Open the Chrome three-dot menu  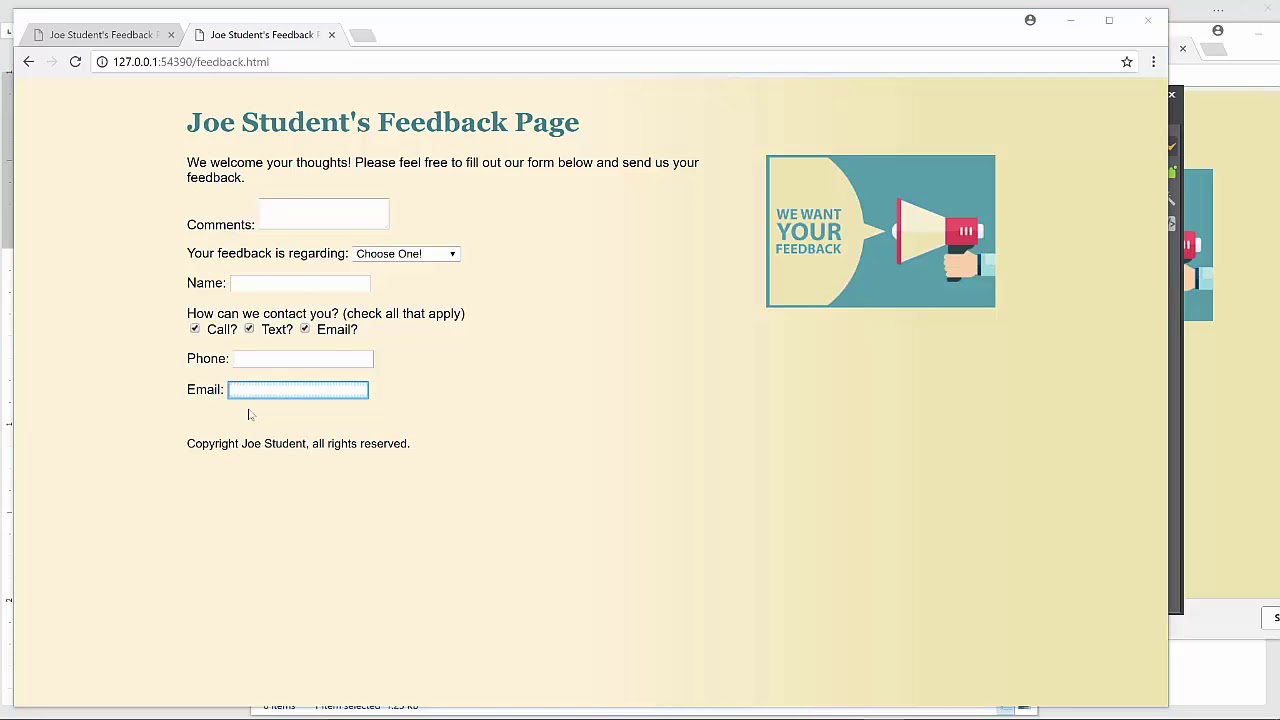click(x=1153, y=62)
